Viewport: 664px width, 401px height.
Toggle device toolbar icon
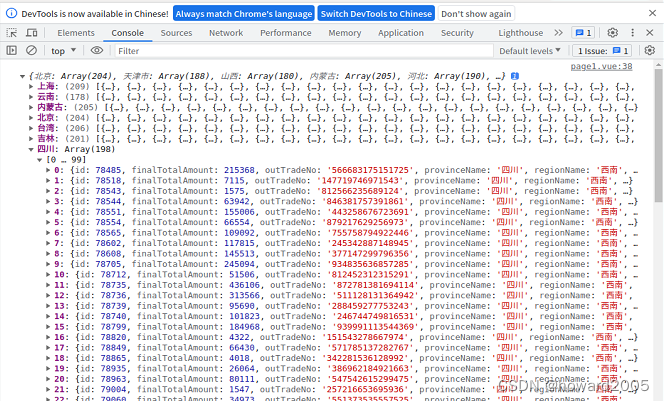tap(32, 33)
